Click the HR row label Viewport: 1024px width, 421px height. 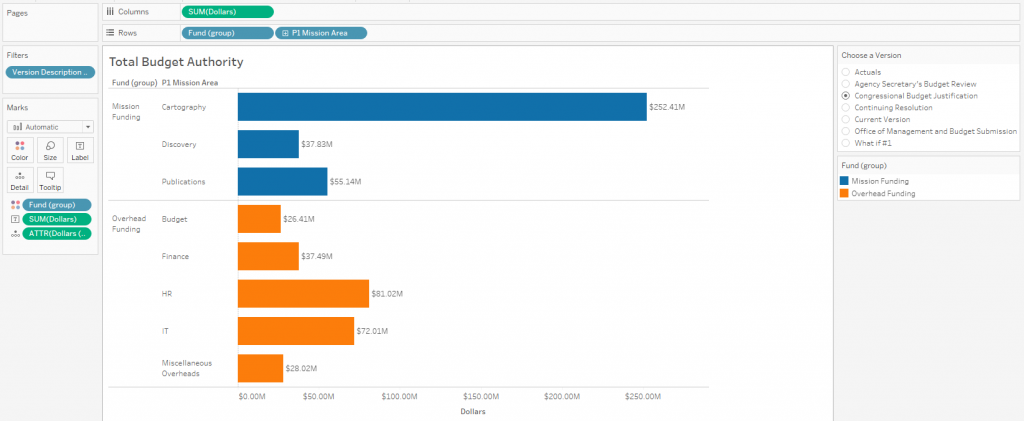coord(167,294)
